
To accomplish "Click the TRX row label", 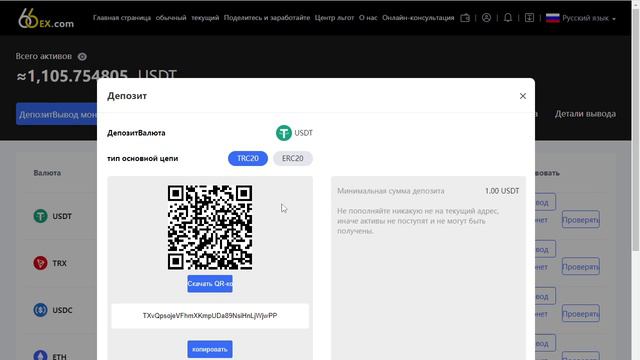I will tap(59, 263).
